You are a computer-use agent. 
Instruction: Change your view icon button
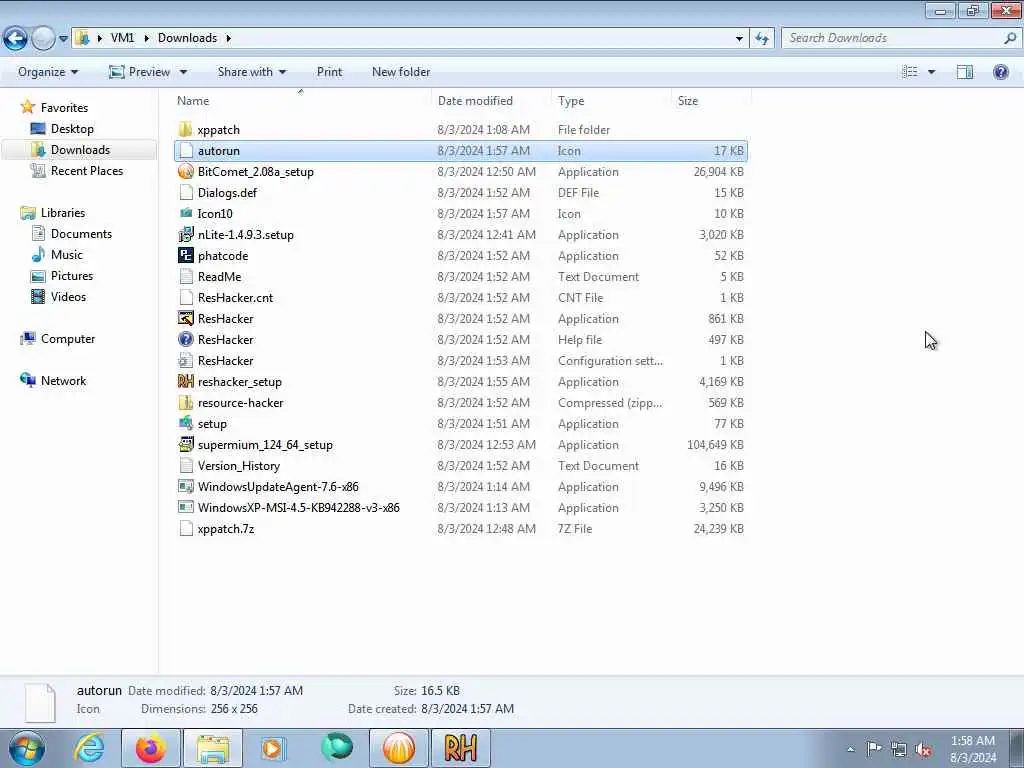click(910, 72)
